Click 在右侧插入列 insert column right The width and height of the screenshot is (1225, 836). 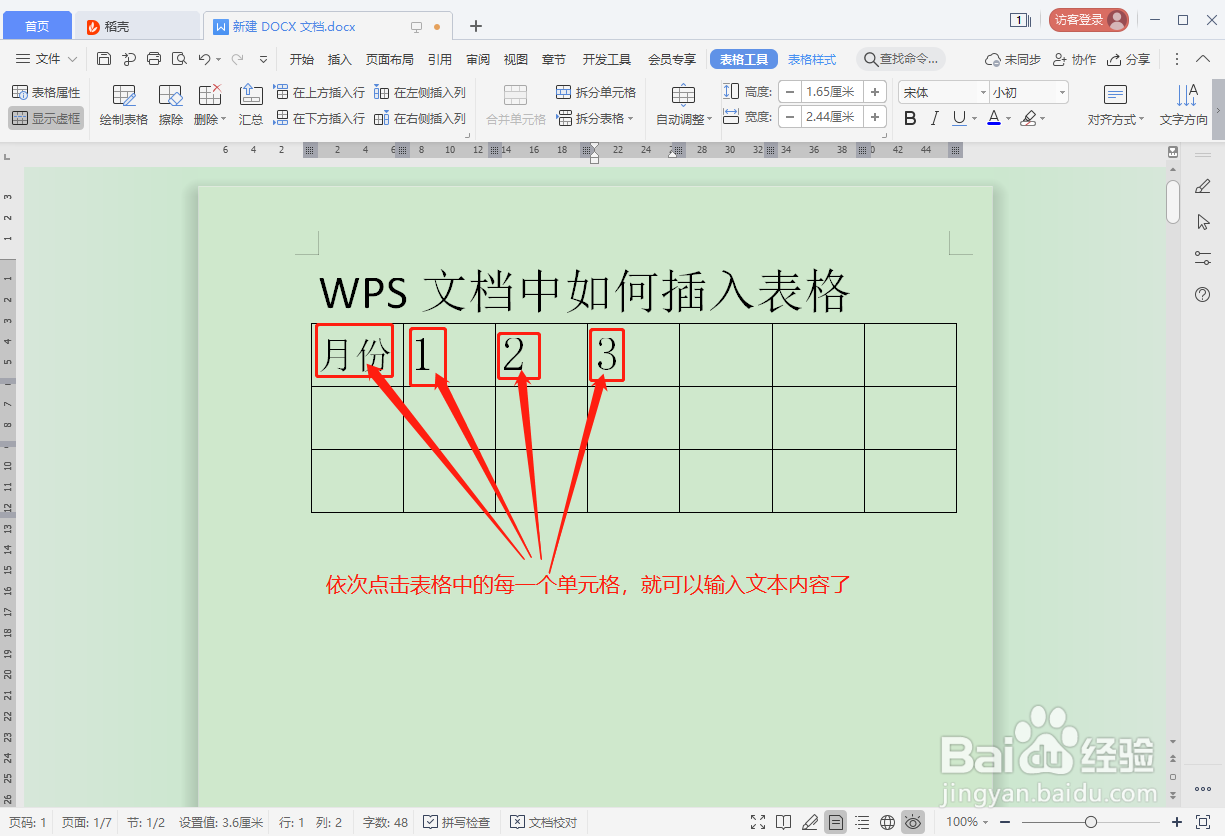point(420,118)
